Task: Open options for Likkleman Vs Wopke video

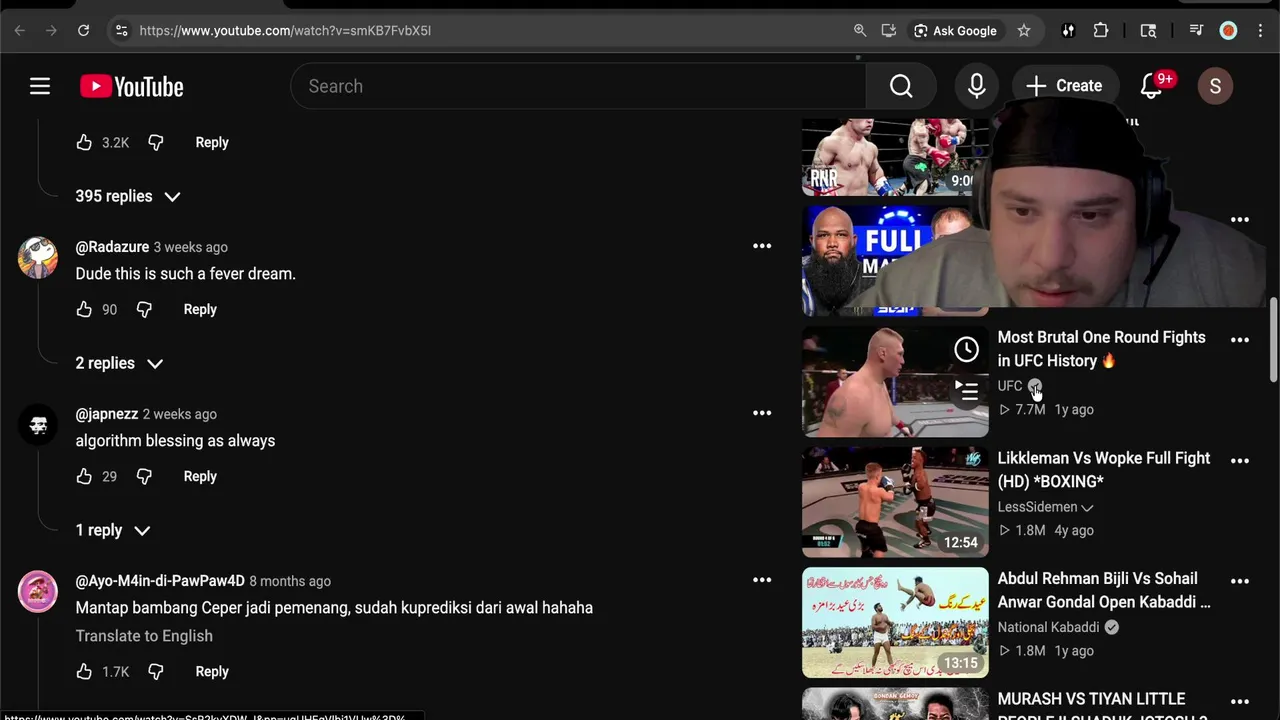Action: point(1240,461)
